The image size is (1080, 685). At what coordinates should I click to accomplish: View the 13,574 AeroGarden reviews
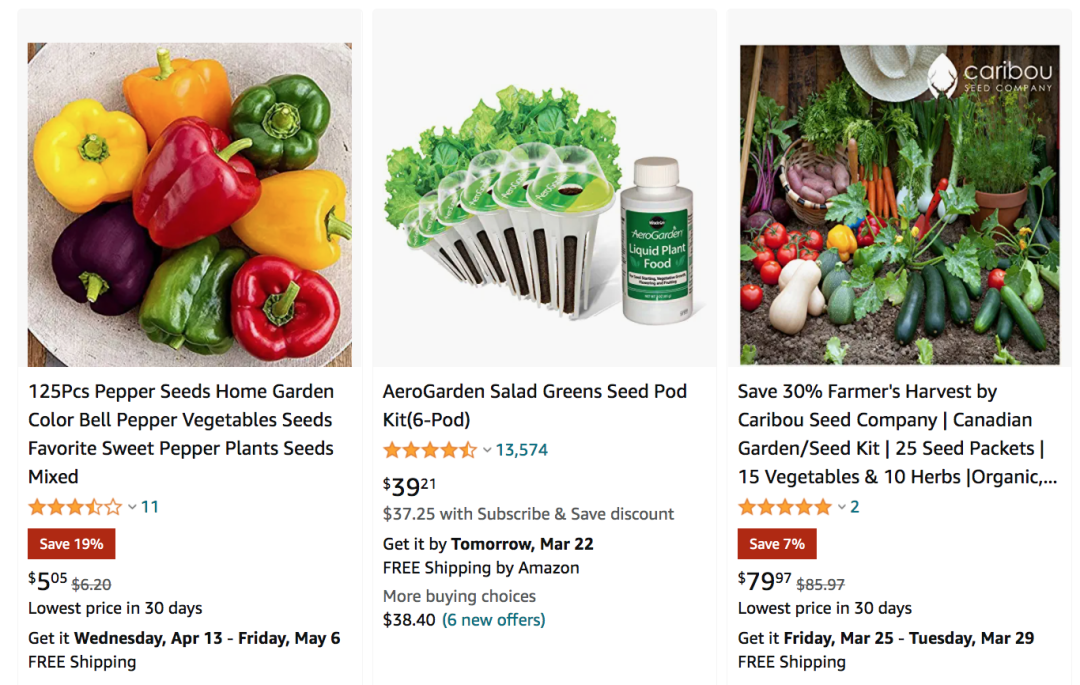tap(522, 450)
